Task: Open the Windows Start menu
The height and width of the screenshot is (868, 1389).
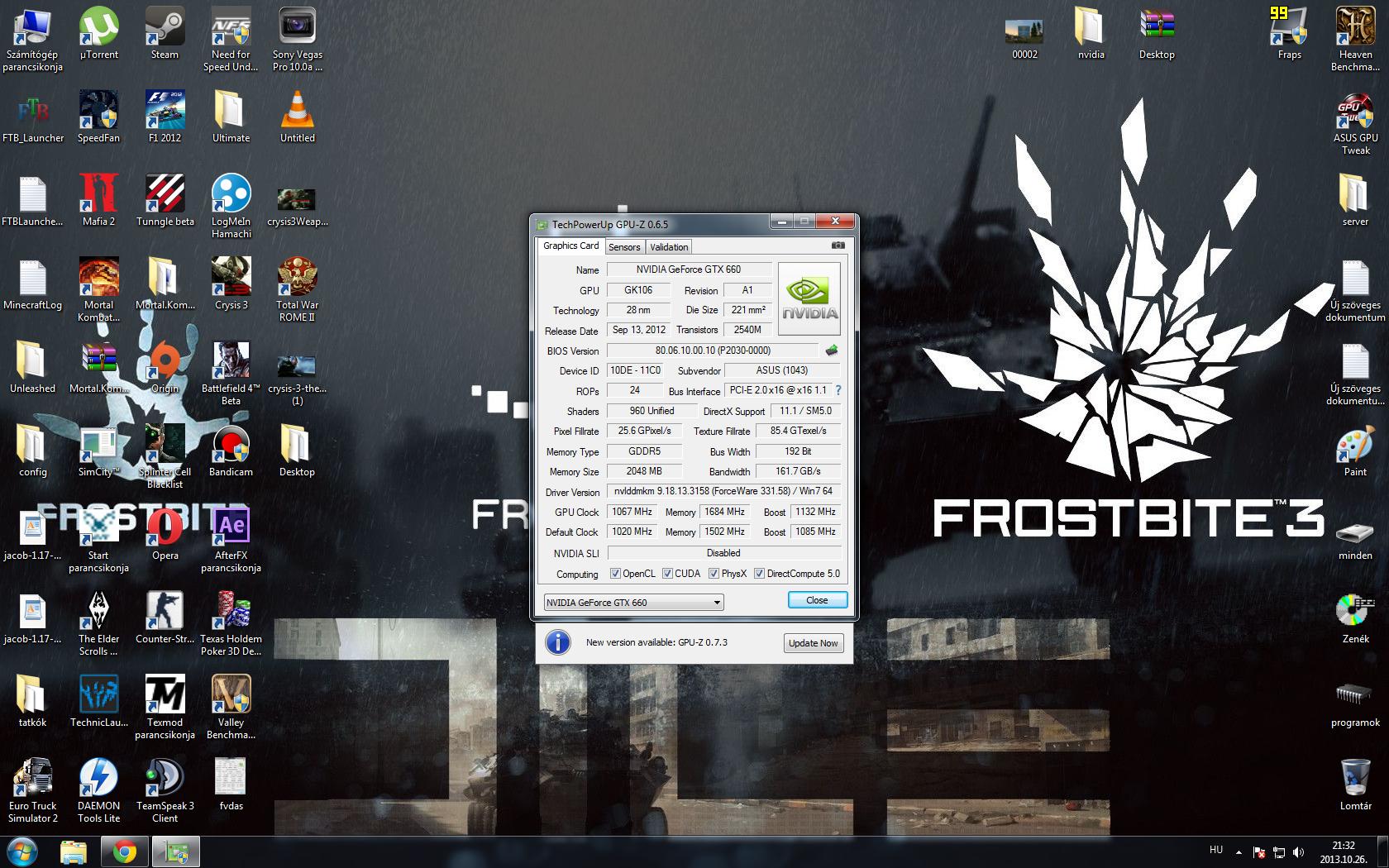Action: click(x=22, y=851)
